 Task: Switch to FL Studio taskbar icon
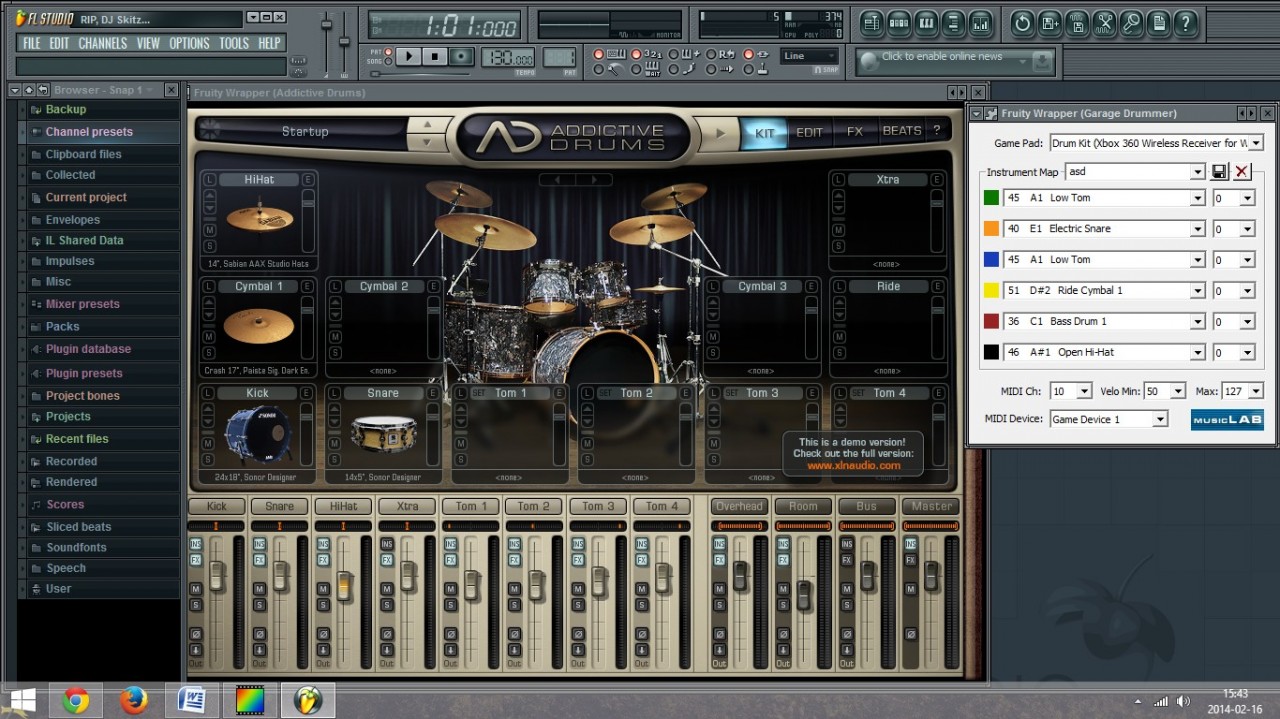(308, 700)
